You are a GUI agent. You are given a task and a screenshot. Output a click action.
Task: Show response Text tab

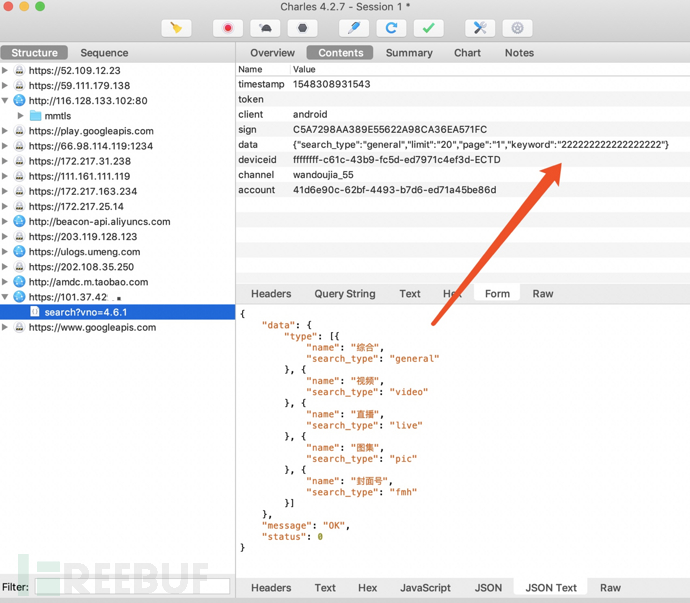[325, 588]
